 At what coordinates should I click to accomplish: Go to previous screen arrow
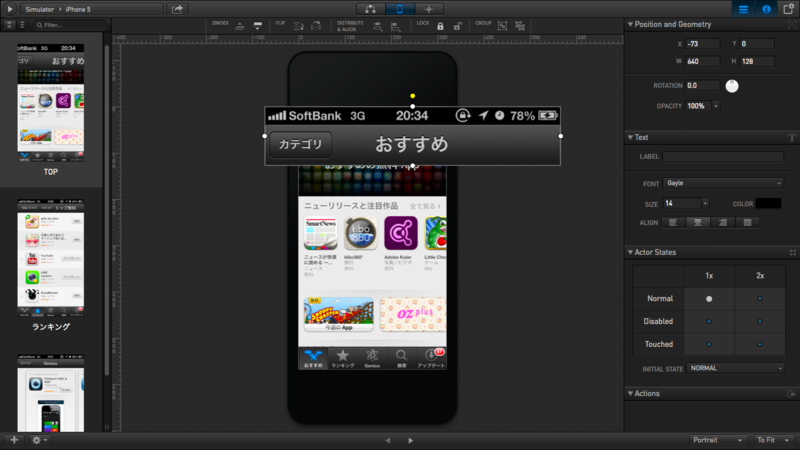pyautogui.click(x=388, y=440)
